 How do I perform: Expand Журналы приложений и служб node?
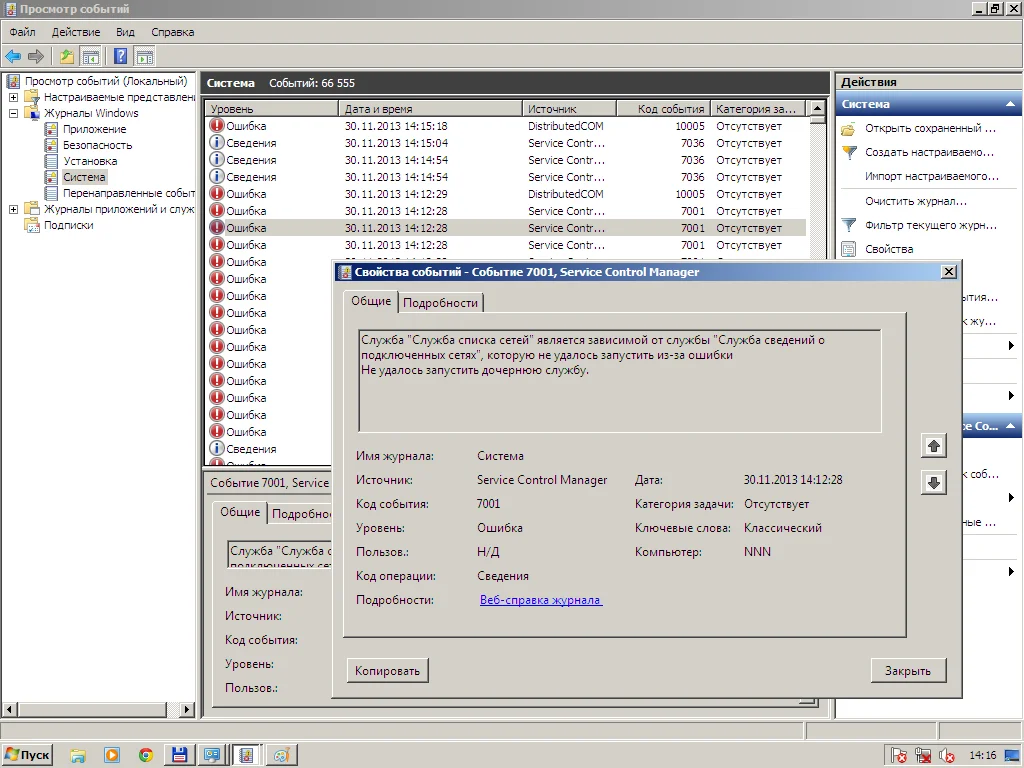pyautogui.click(x=13, y=209)
